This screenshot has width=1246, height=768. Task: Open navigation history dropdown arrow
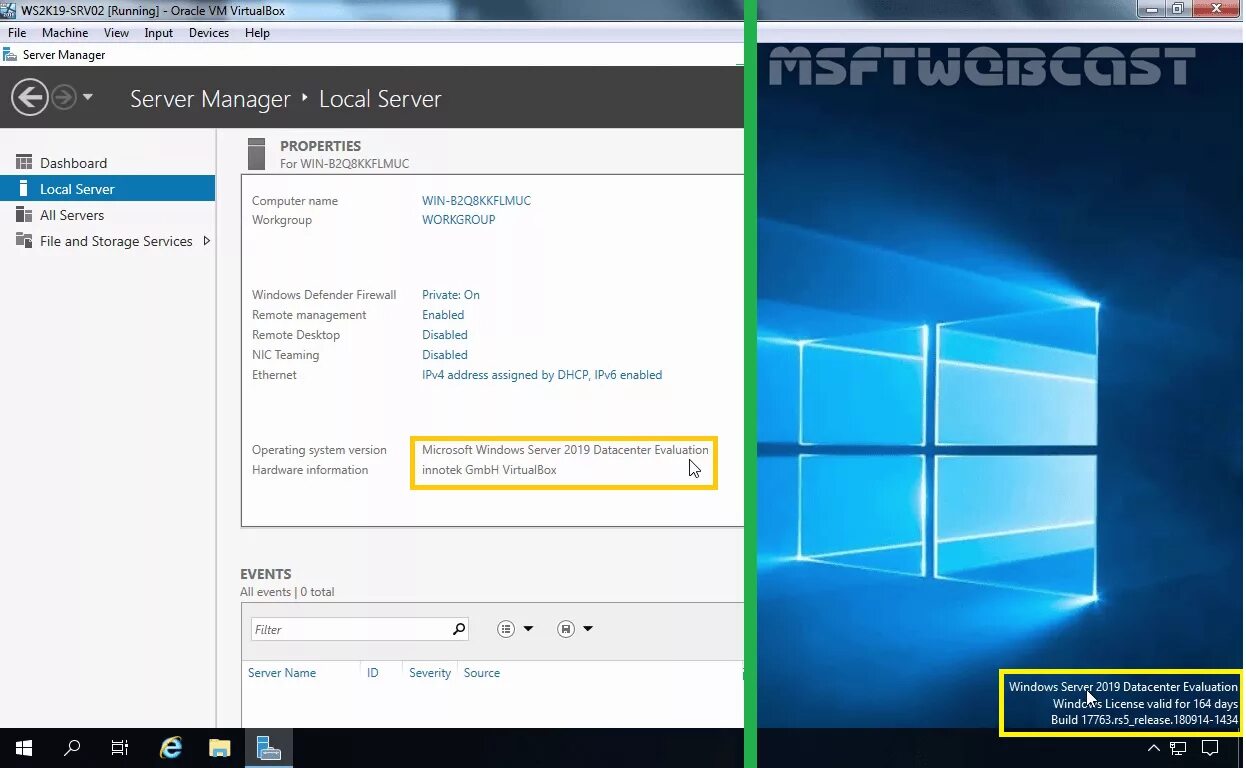pos(88,97)
